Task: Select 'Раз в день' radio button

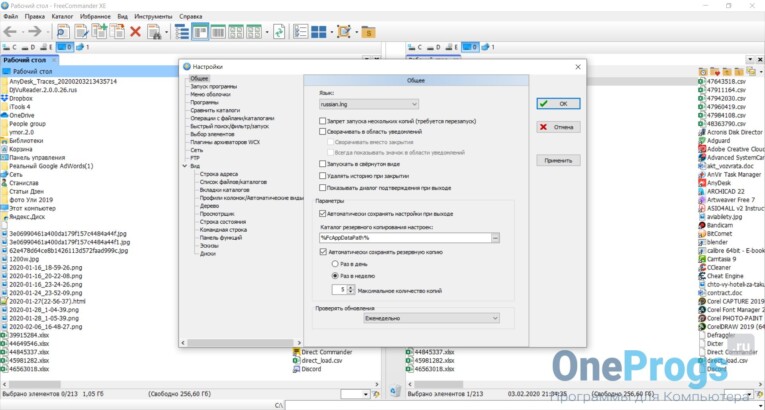Action: point(335,264)
